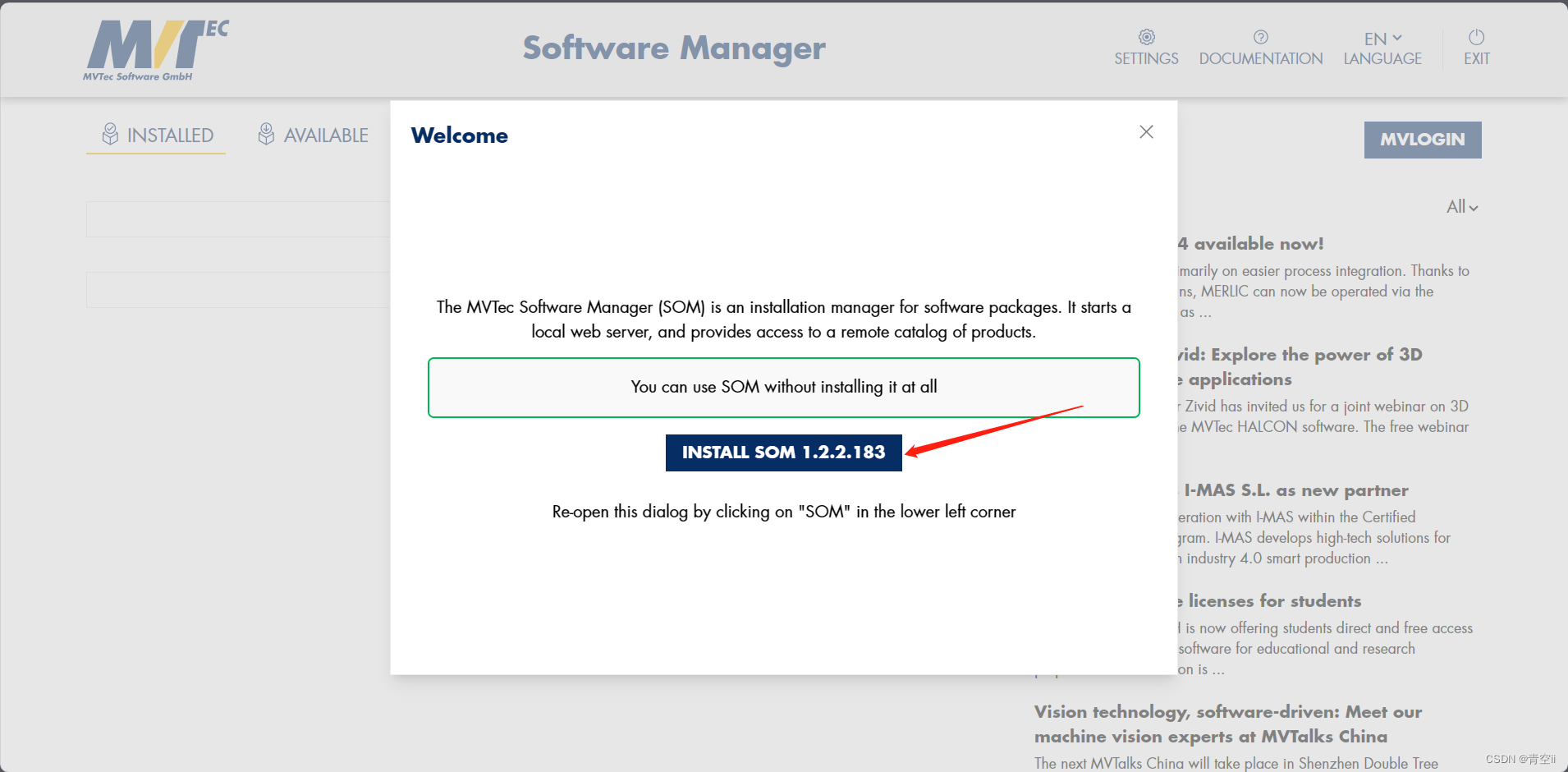Screen dimensions: 1568x772
Task: Click the DOCUMENTATION label
Action: (1260, 59)
